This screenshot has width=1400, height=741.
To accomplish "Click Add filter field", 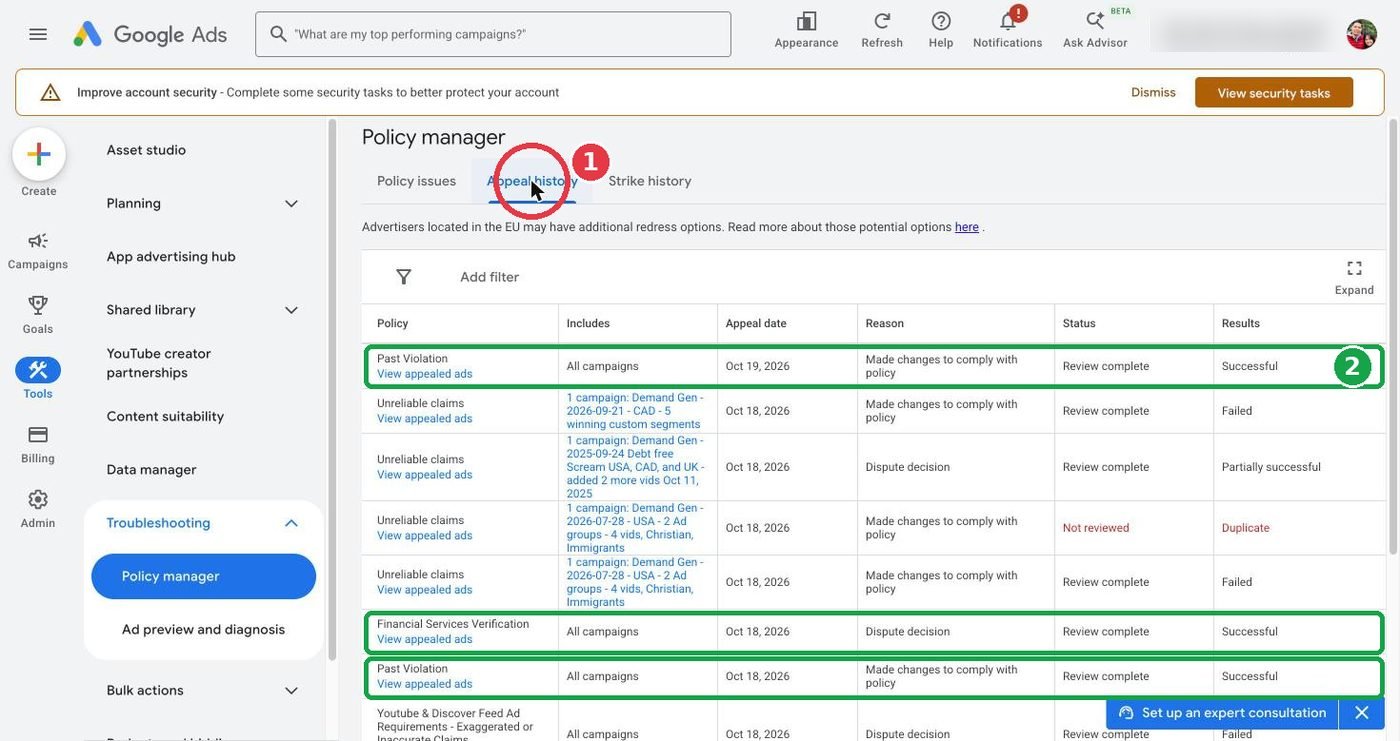I will 489,277.
